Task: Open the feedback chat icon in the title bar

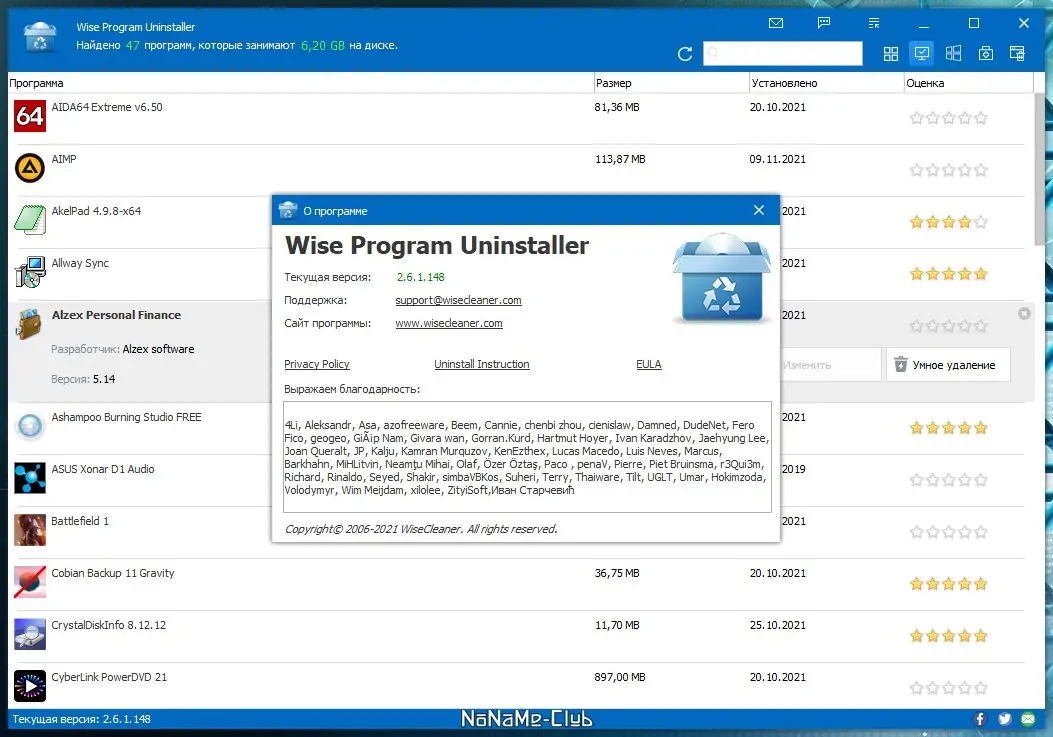Action: pos(823,22)
